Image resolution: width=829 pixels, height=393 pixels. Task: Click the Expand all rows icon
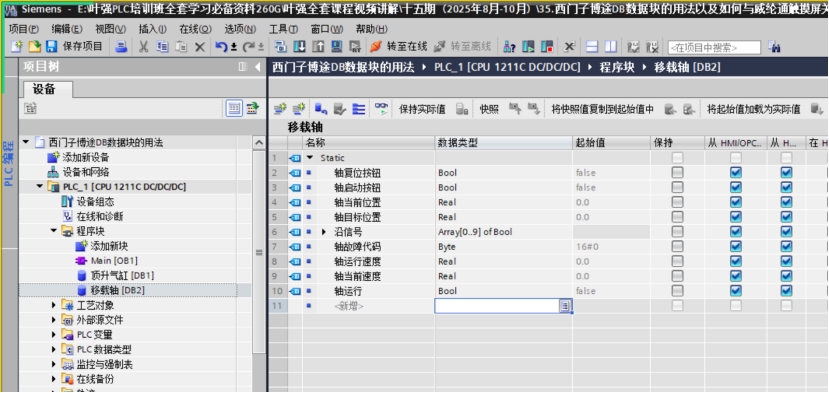[359, 109]
